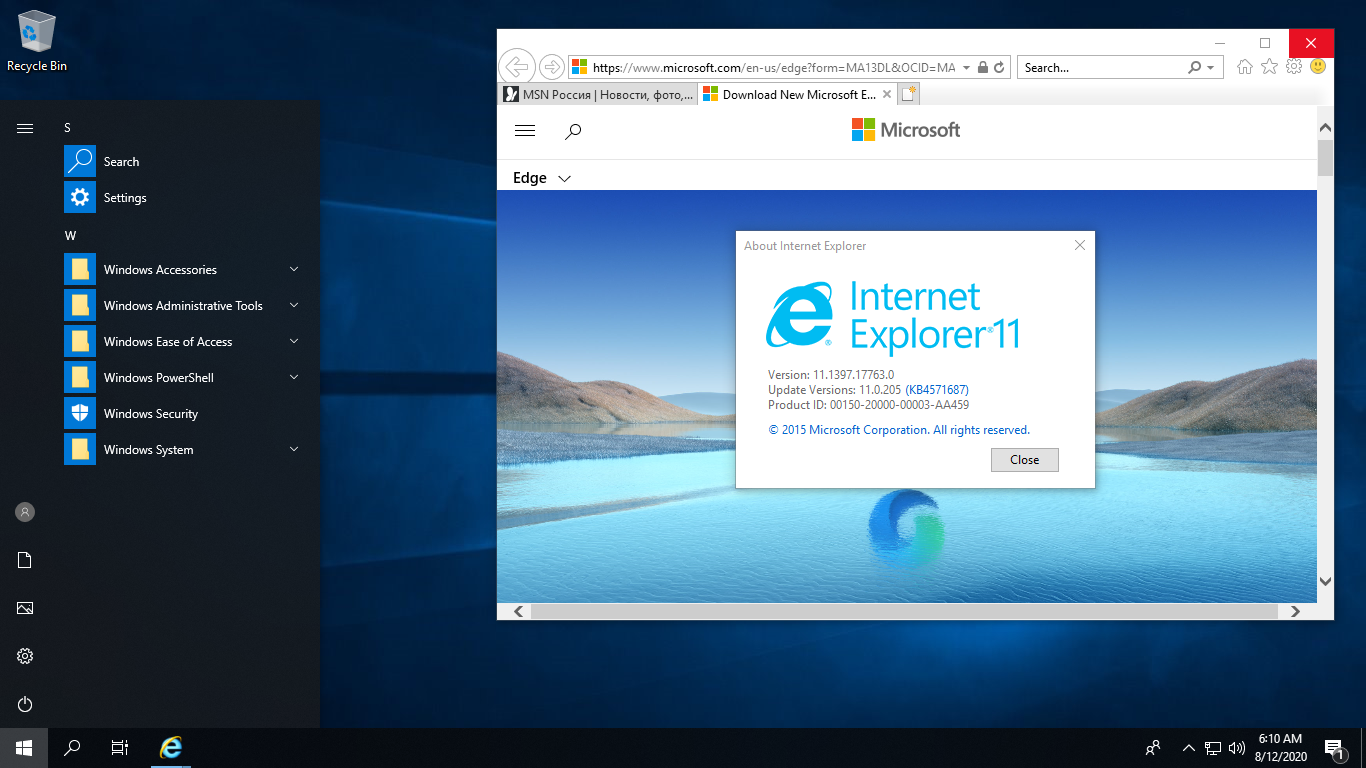Click the Start menu hamburger expand icon

[25, 128]
